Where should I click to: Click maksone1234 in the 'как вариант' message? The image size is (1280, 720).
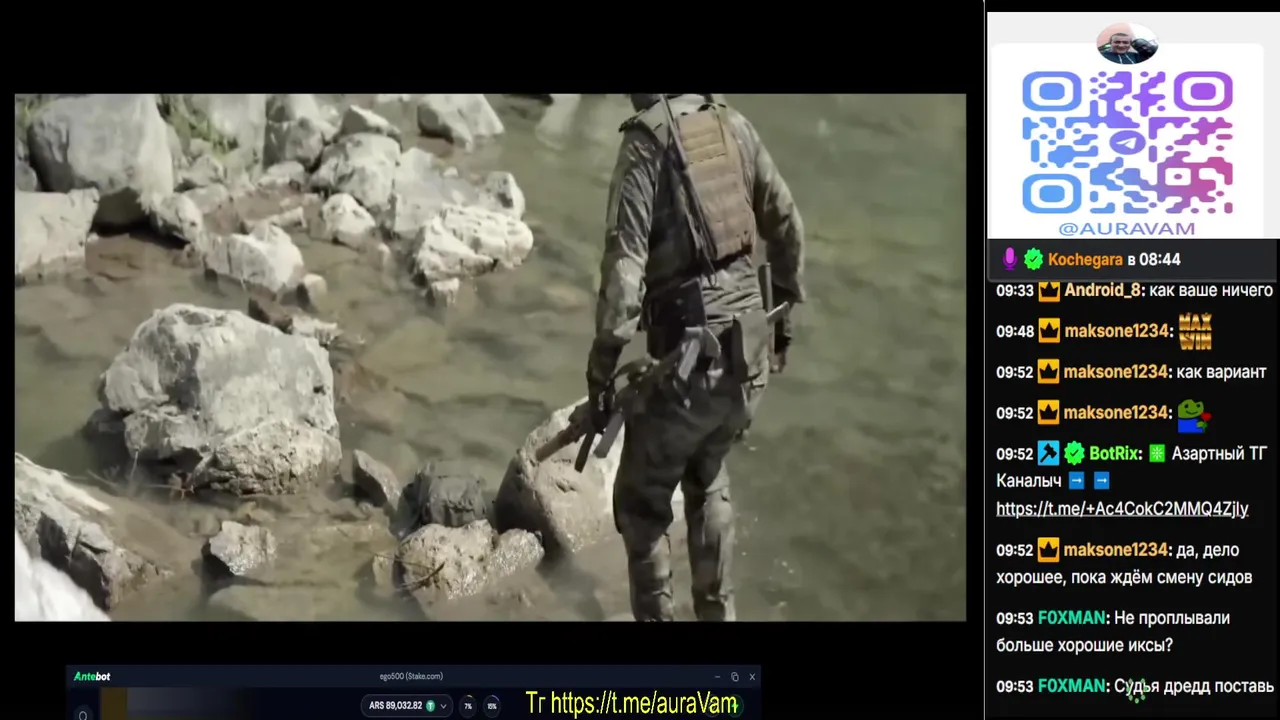coord(1114,372)
